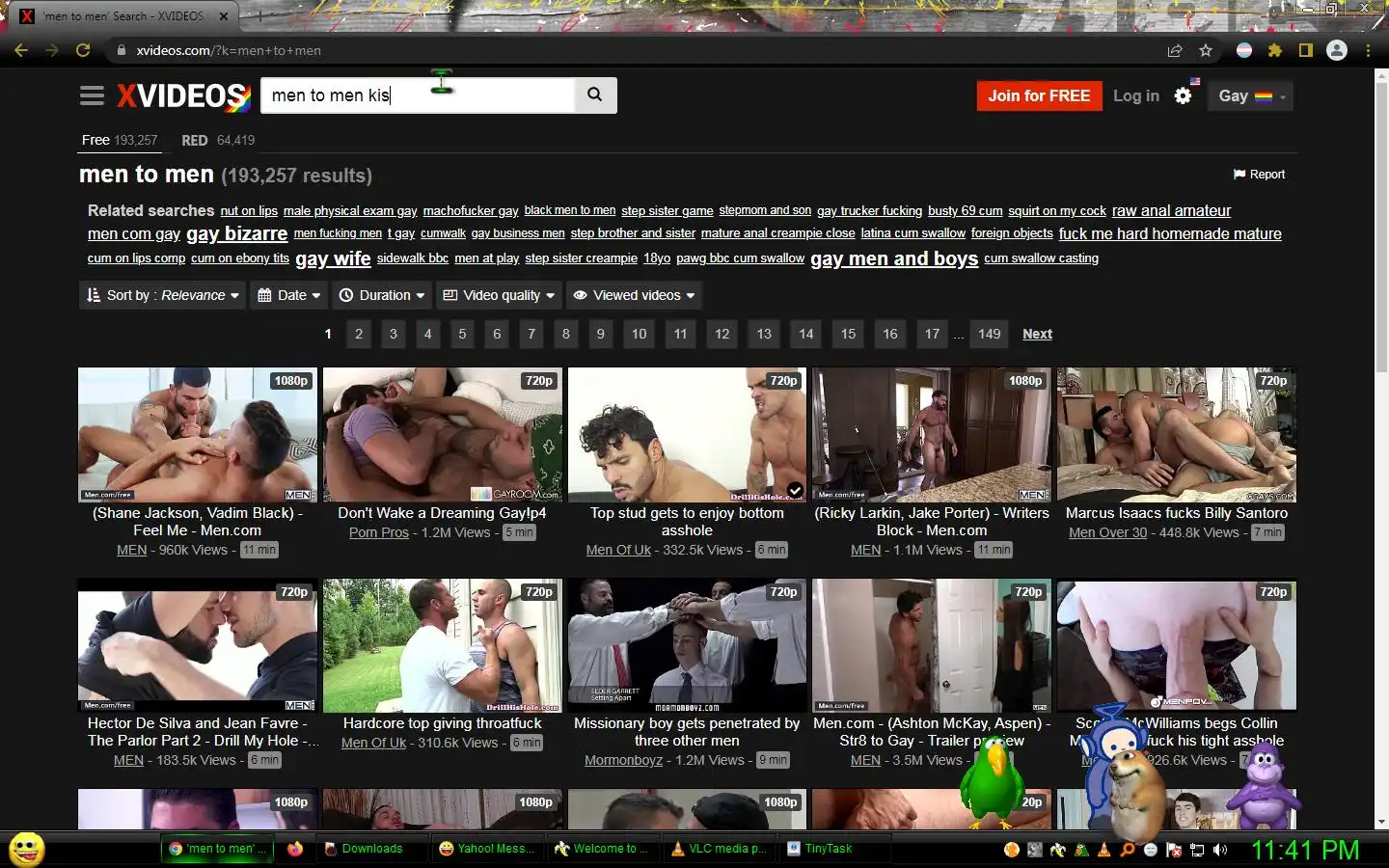
Task: Click the network tray icon
Action: click(x=1197, y=850)
